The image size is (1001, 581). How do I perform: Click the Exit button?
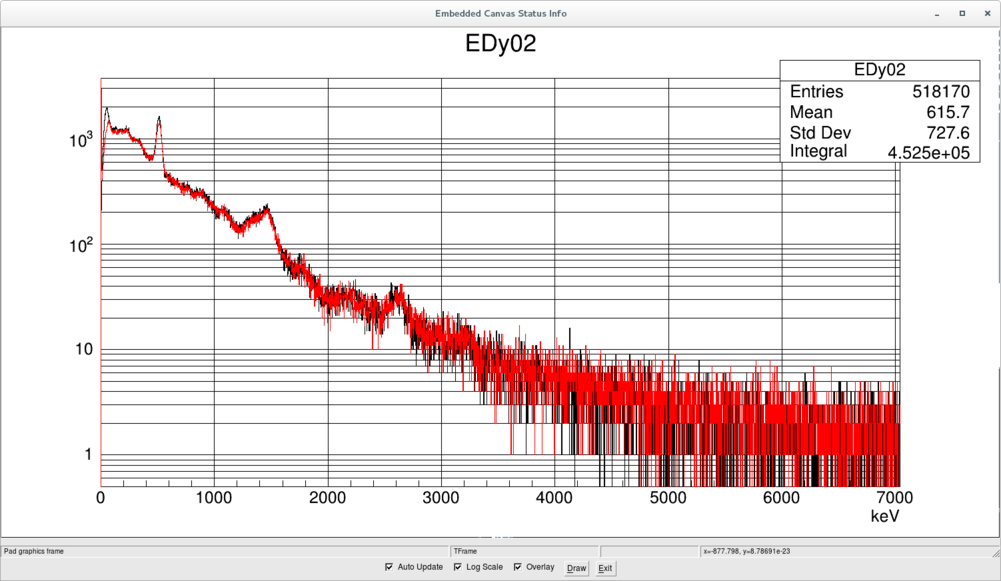coord(605,568)
